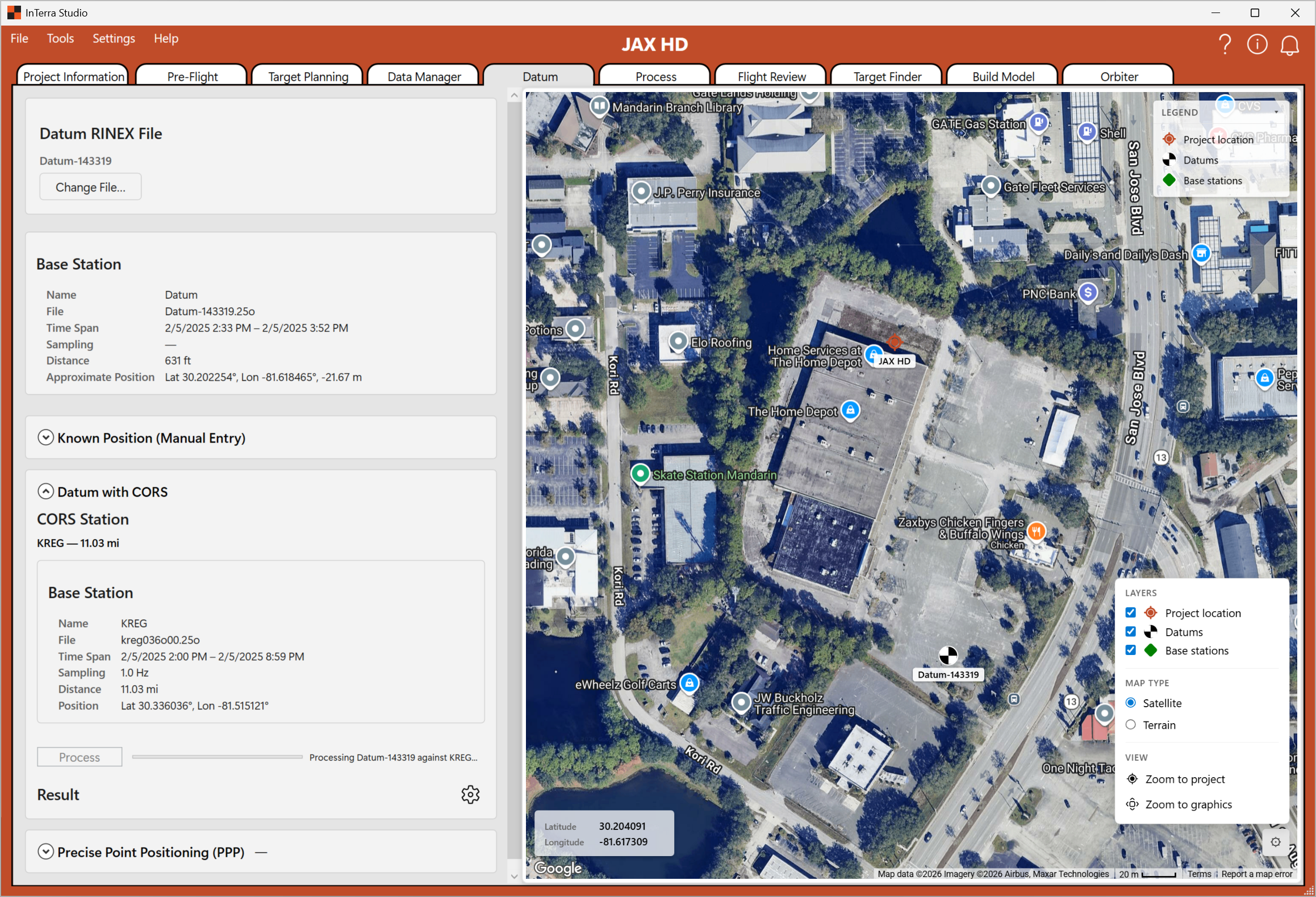The image size is (1316, 897).
Task: Click the GATE Gas Station pin
Action: click(1039, 122)
